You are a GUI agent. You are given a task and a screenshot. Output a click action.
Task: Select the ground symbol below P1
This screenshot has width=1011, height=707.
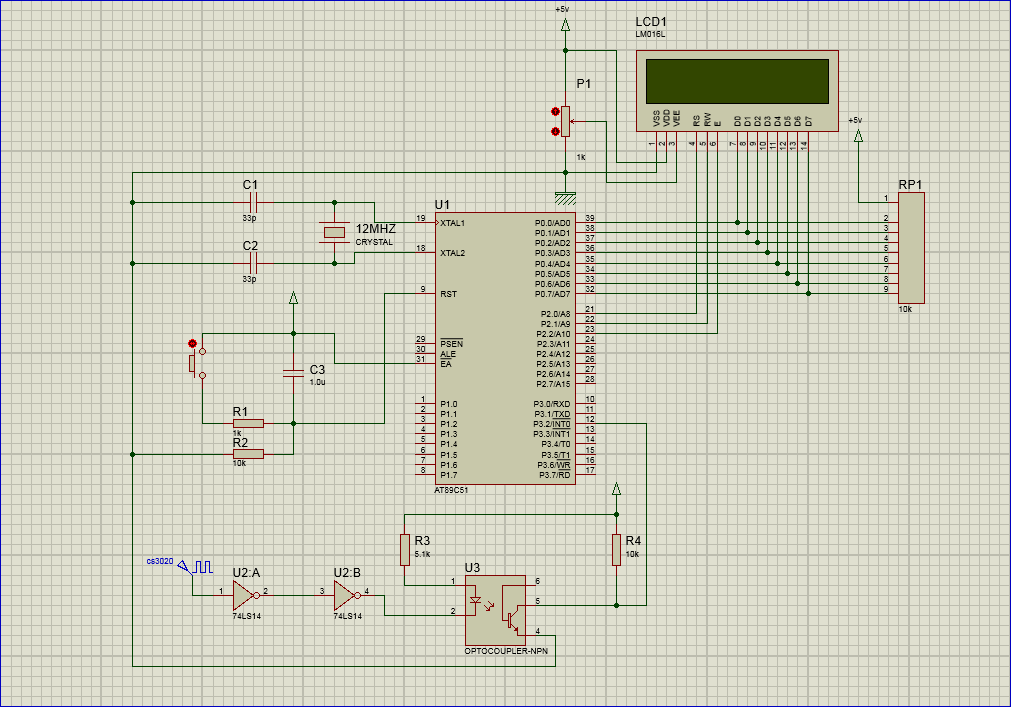click(x=565, y=199)
